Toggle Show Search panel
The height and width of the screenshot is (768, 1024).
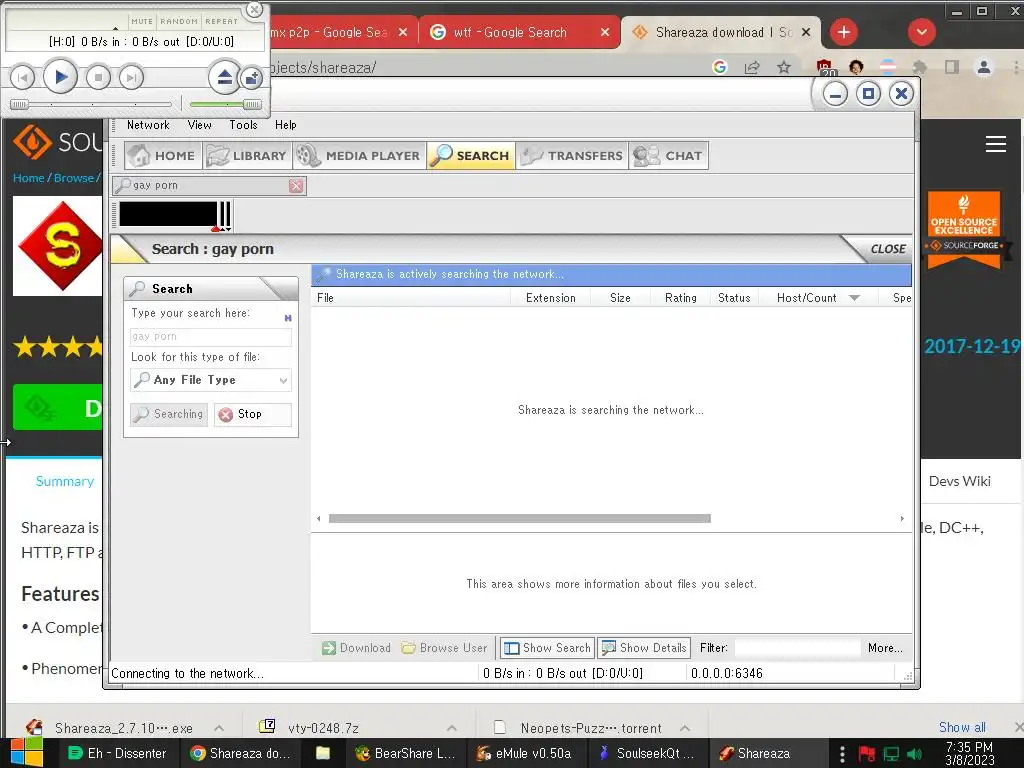[x=547, y=648]
